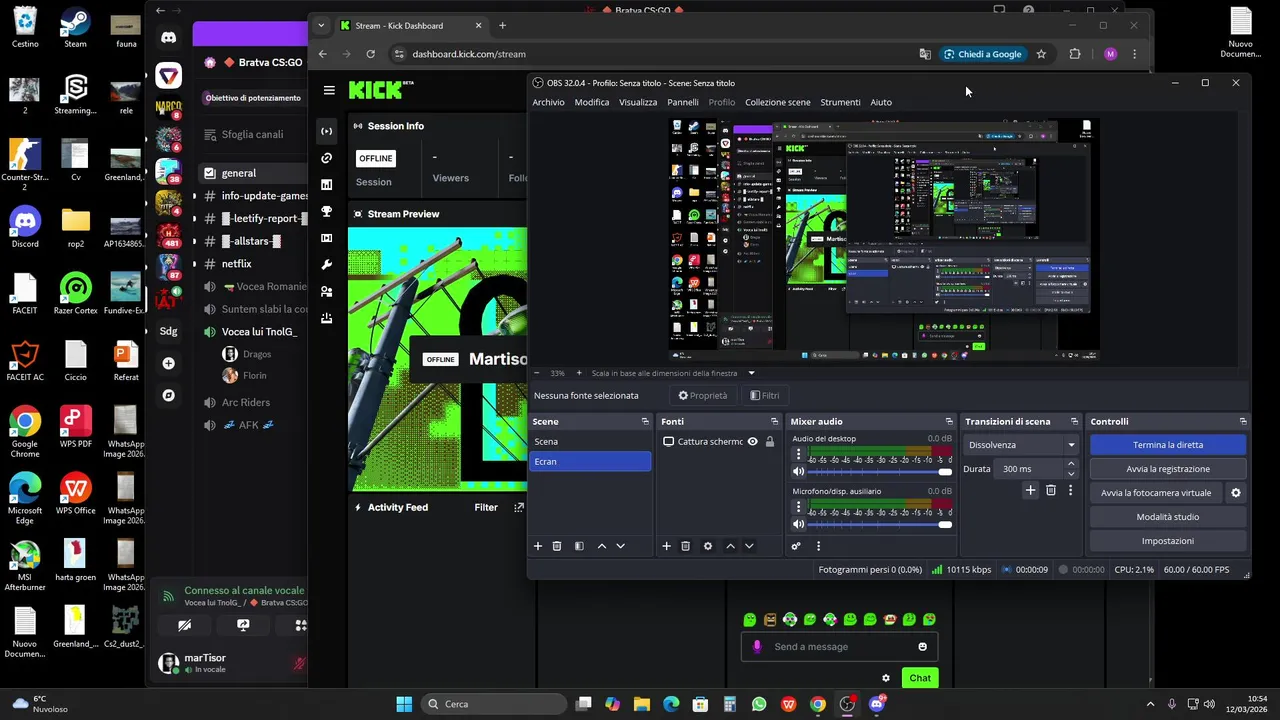Increase Durata value with up arrow
The height and width of the screenshot is (720, 1280).
pyautogui.click(x=1071, y=464)
